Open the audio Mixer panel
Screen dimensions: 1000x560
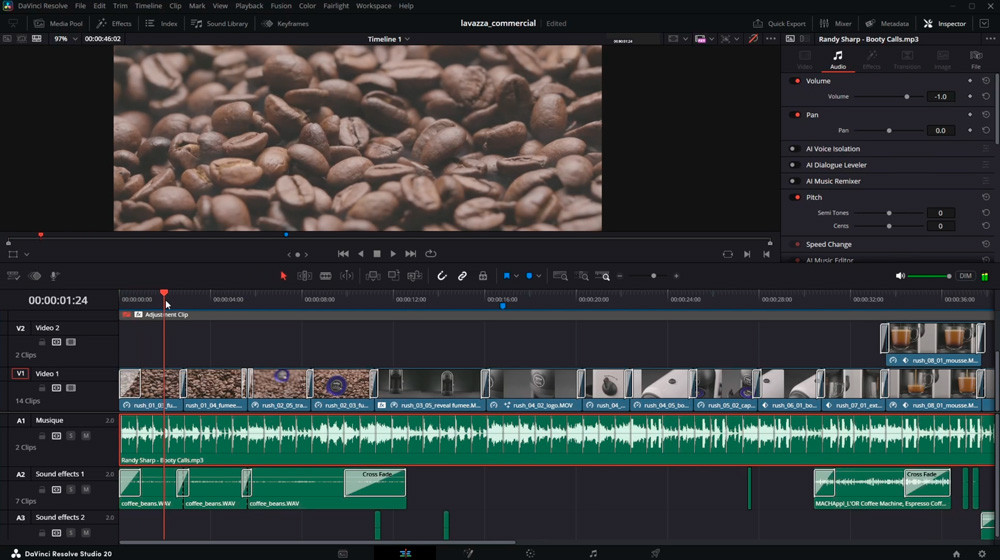[835, 24]
